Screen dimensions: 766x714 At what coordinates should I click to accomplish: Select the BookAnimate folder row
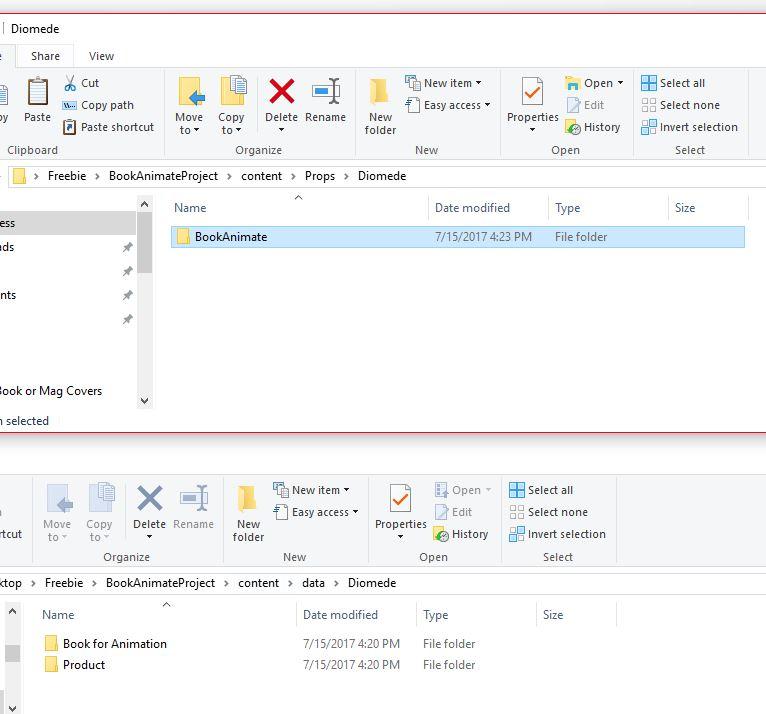(x=458, y=237)
